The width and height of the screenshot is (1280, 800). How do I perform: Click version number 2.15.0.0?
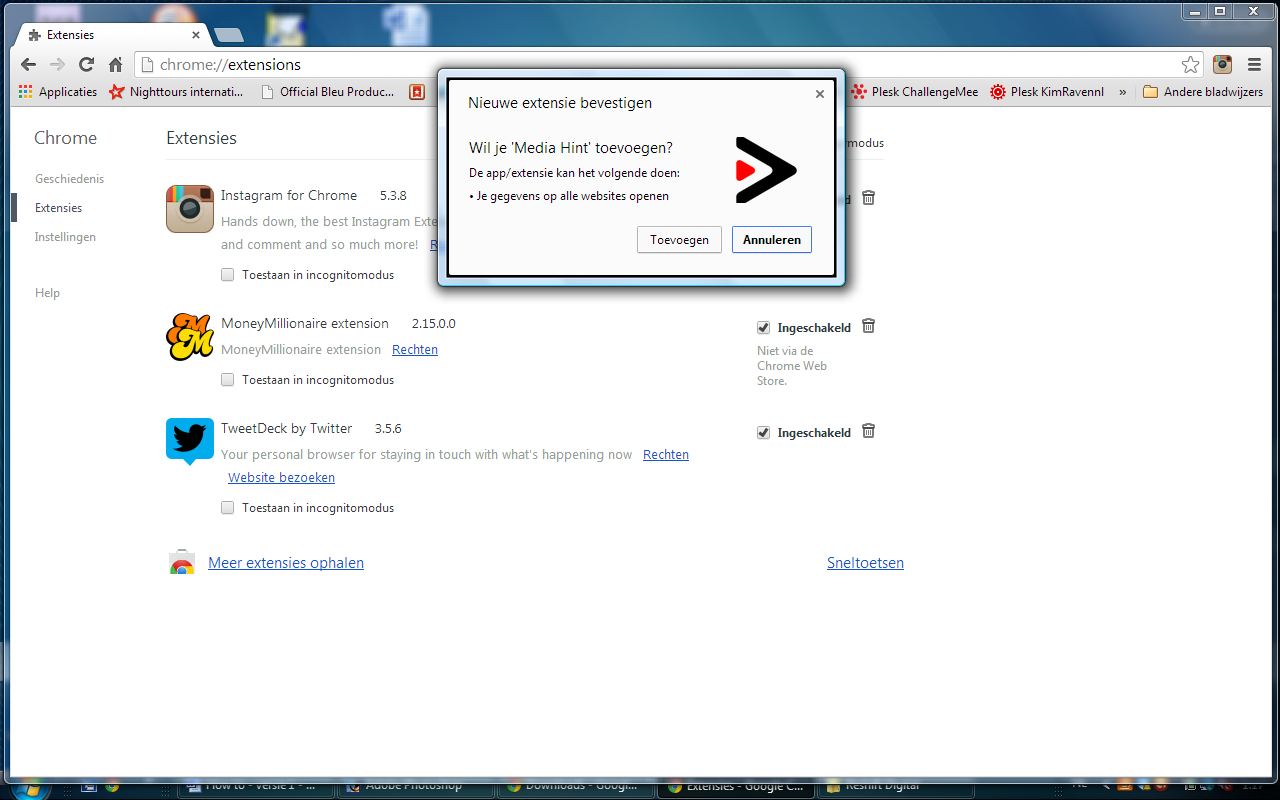click(x=433, y=324)
